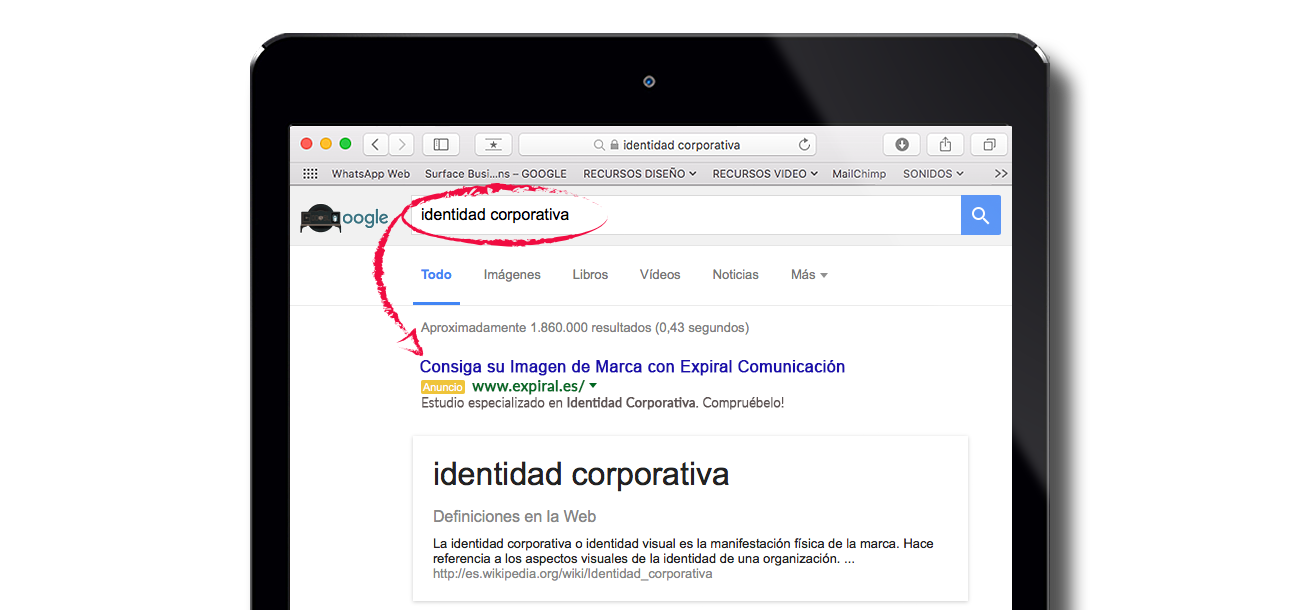The height and width of the screenshot is (610, 1300).
Task: Expand RECURSOS DISEÑO bookmarks folder
Action: [640, 173]
